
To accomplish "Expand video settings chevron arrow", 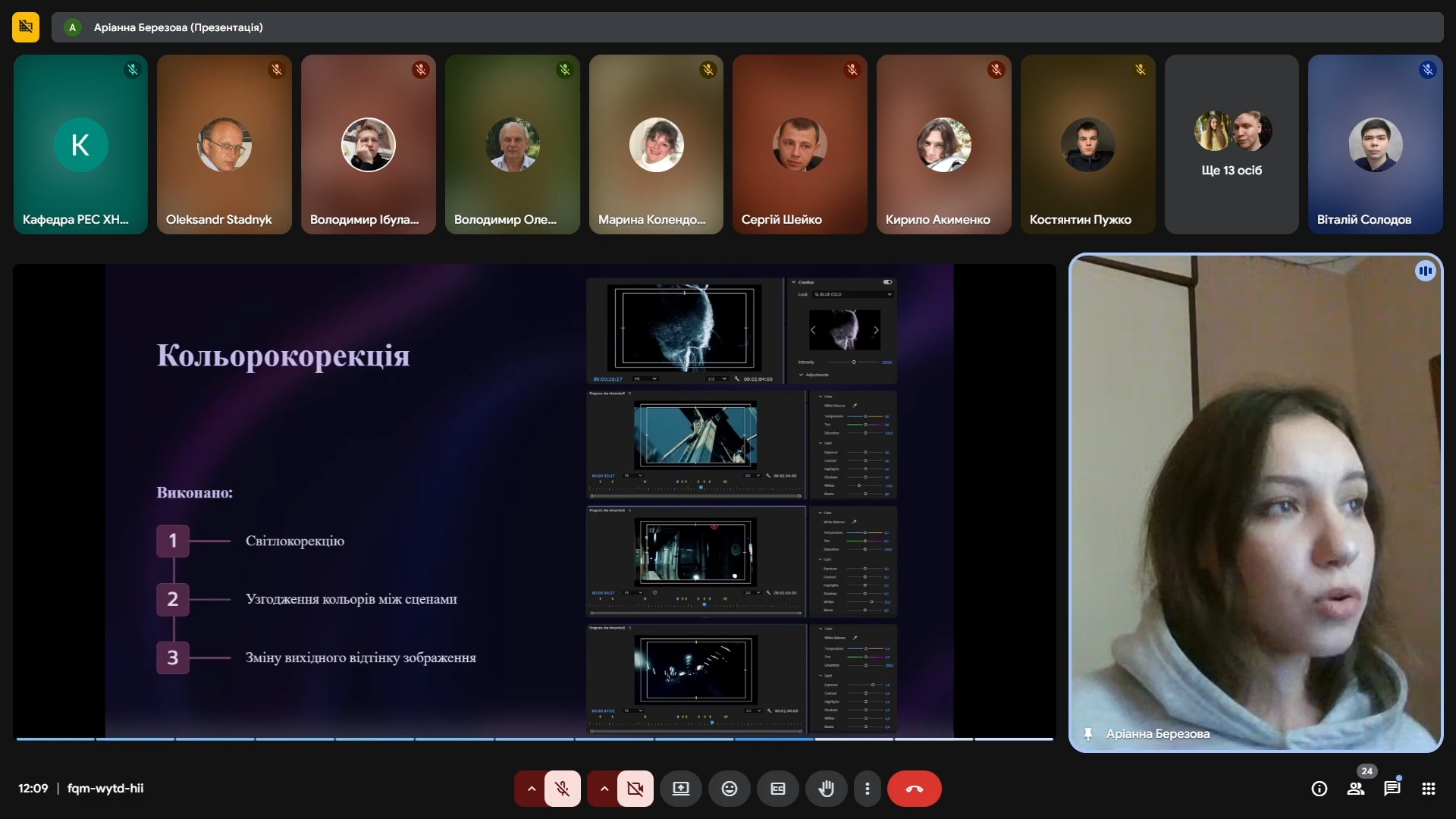I will tap(604, 789).
